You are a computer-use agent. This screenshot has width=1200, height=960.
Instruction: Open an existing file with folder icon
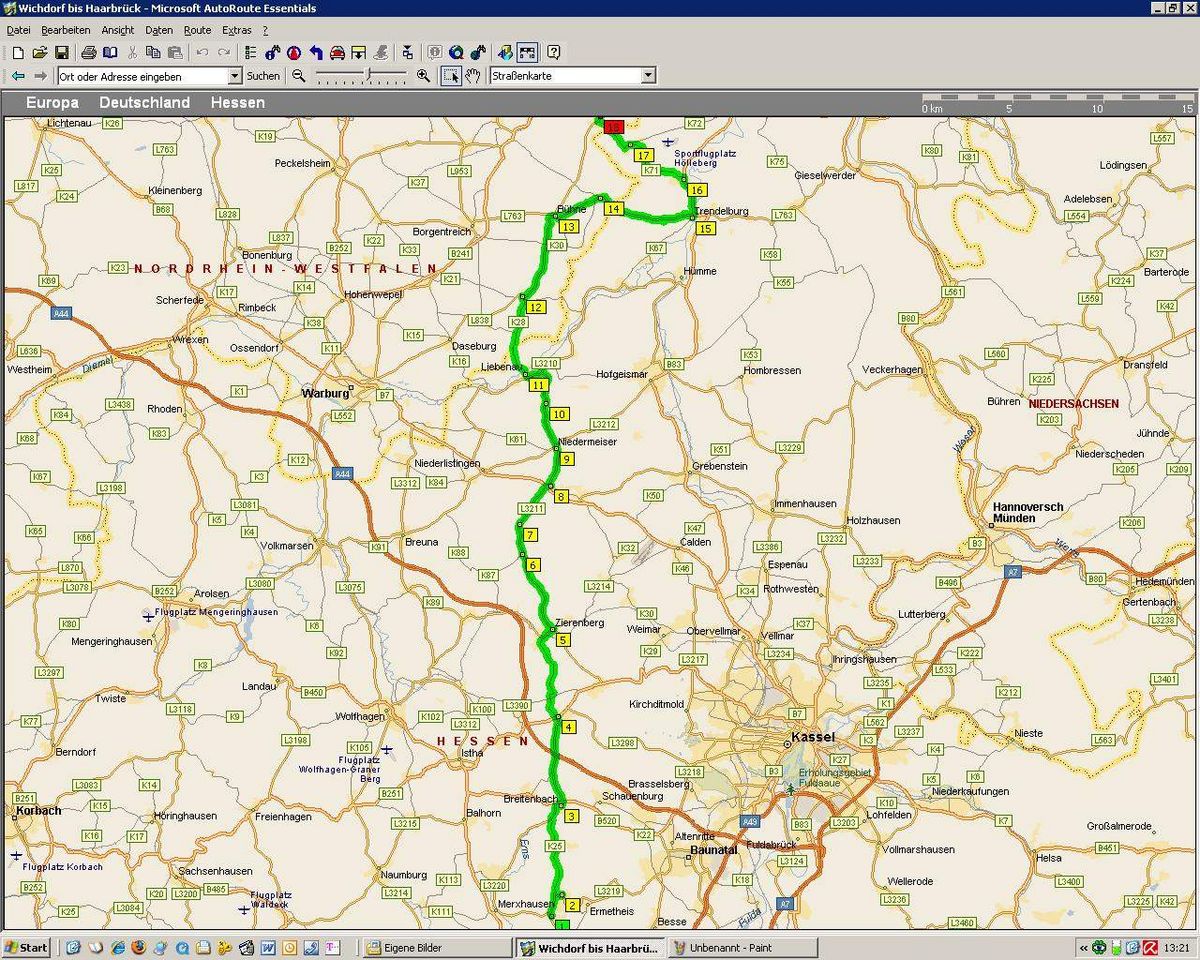(40, 52)
